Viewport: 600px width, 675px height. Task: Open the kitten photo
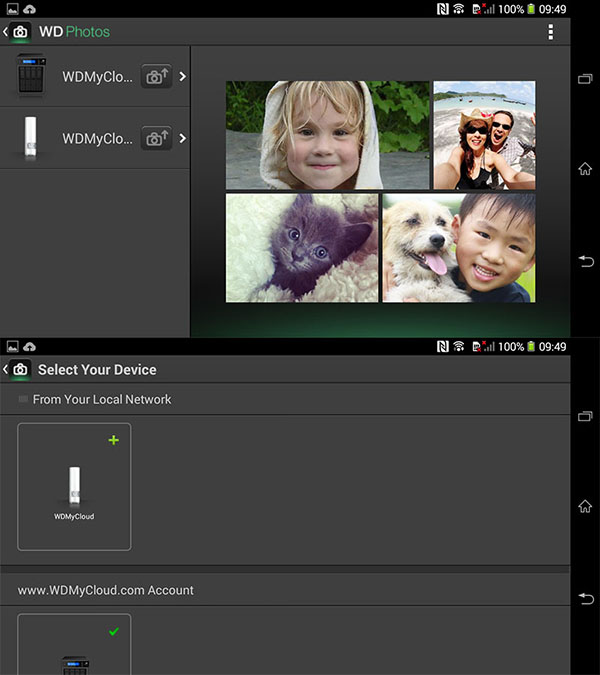coord(302,248)
